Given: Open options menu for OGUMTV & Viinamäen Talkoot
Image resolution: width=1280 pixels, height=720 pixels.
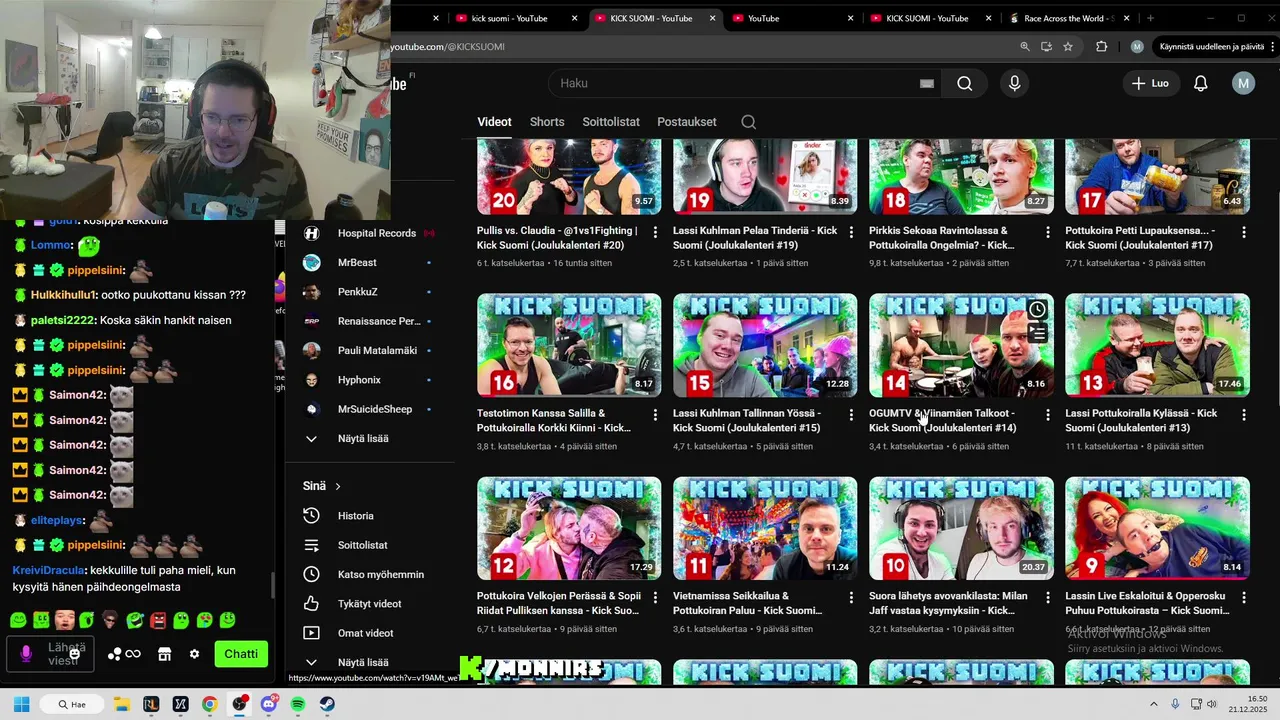Looking at the screenshot, I should 1048,415.
